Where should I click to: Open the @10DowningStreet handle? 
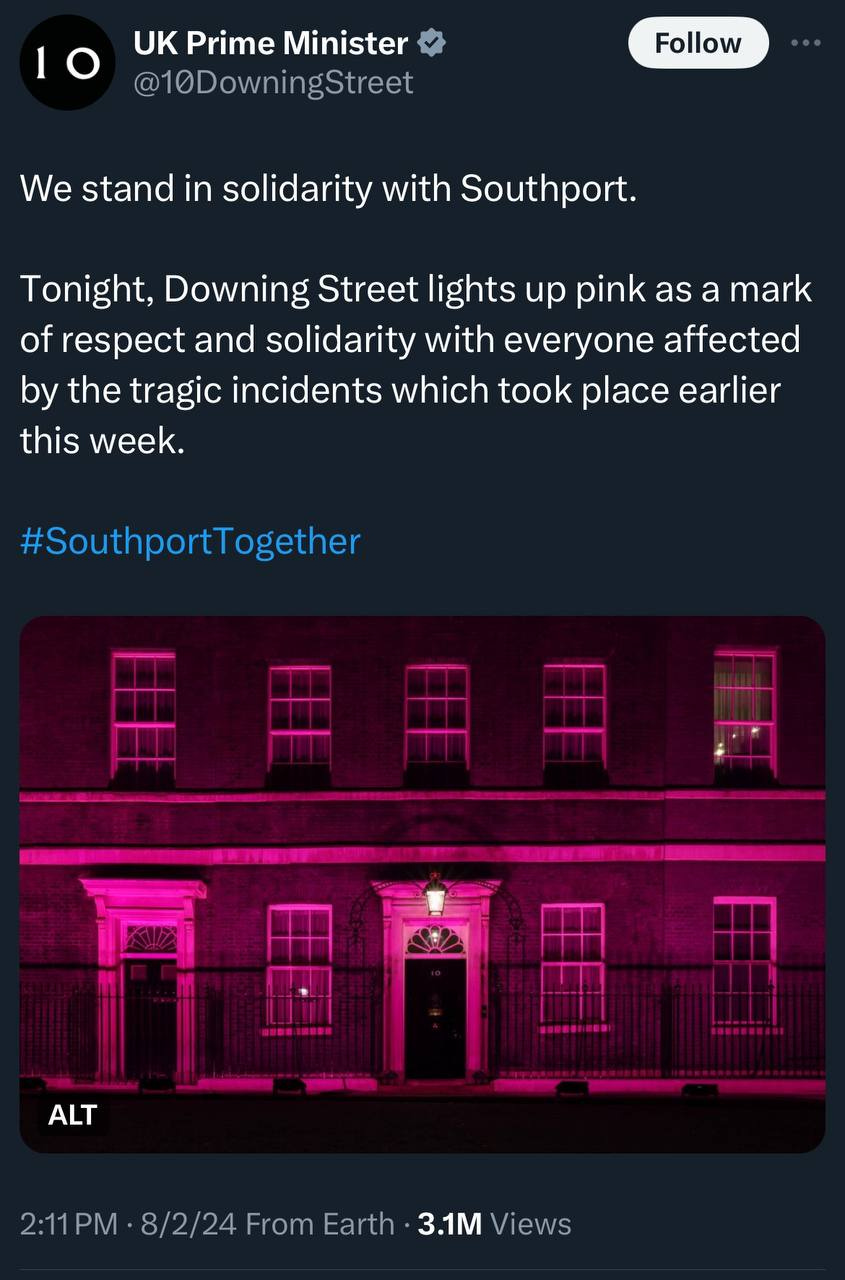pos(273,82)
